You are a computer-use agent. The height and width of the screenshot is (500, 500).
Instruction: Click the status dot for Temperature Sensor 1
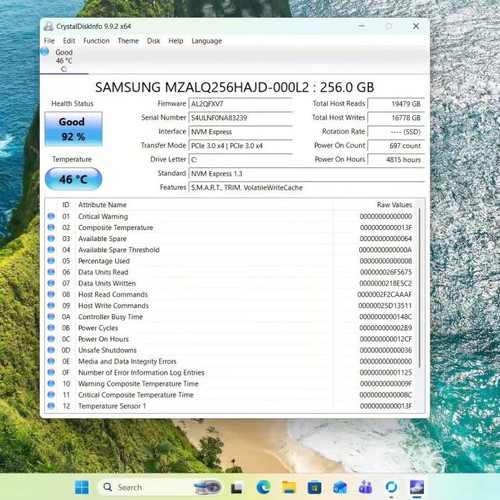(51, 406)
